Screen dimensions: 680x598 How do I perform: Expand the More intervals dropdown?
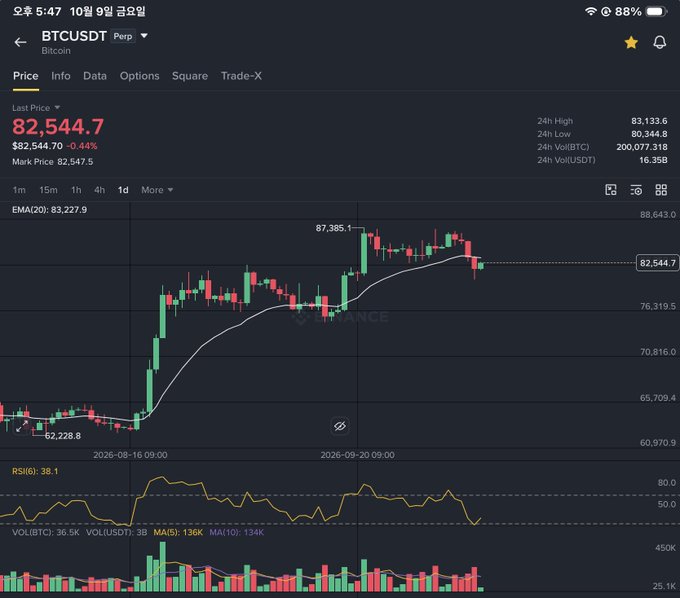[157, 190]
